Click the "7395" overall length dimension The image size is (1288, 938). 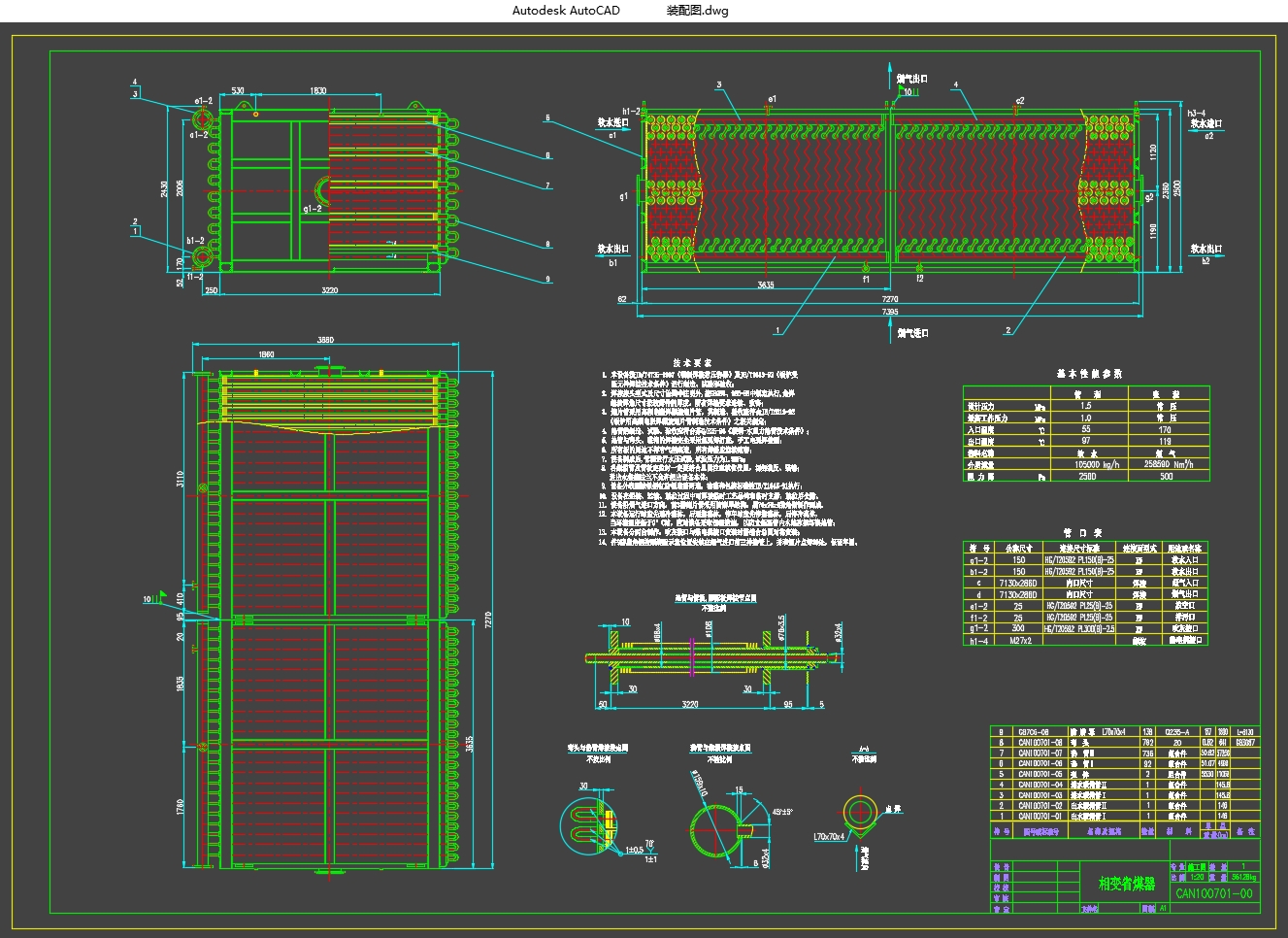890,313
